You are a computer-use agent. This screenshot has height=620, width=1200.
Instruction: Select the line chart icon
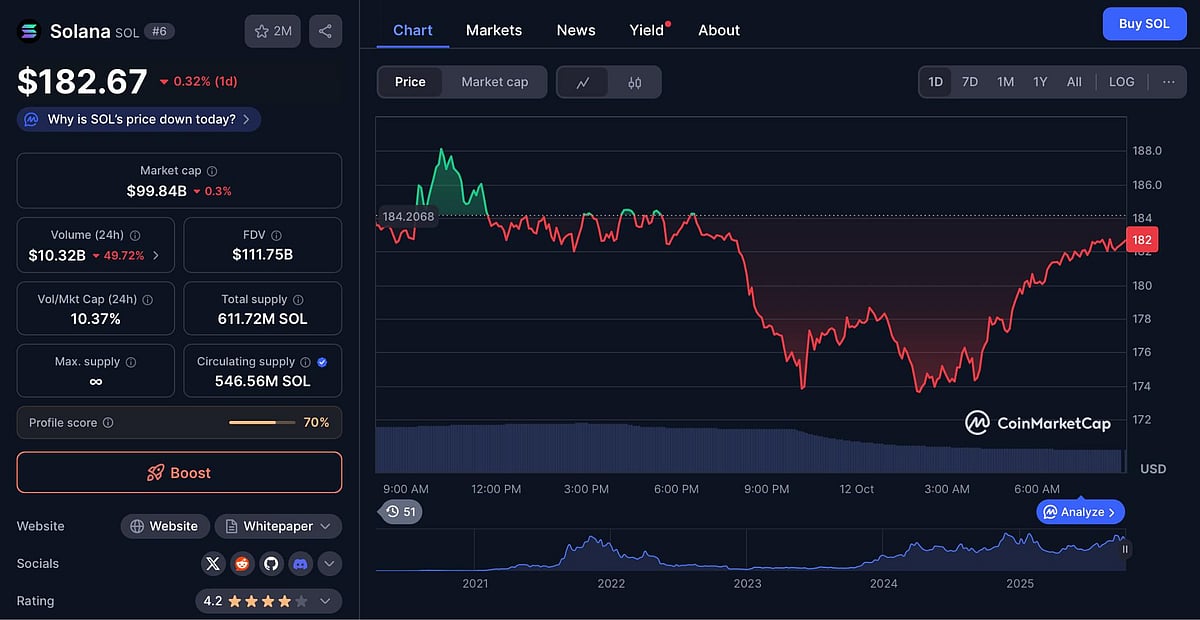tap(583, 82)
